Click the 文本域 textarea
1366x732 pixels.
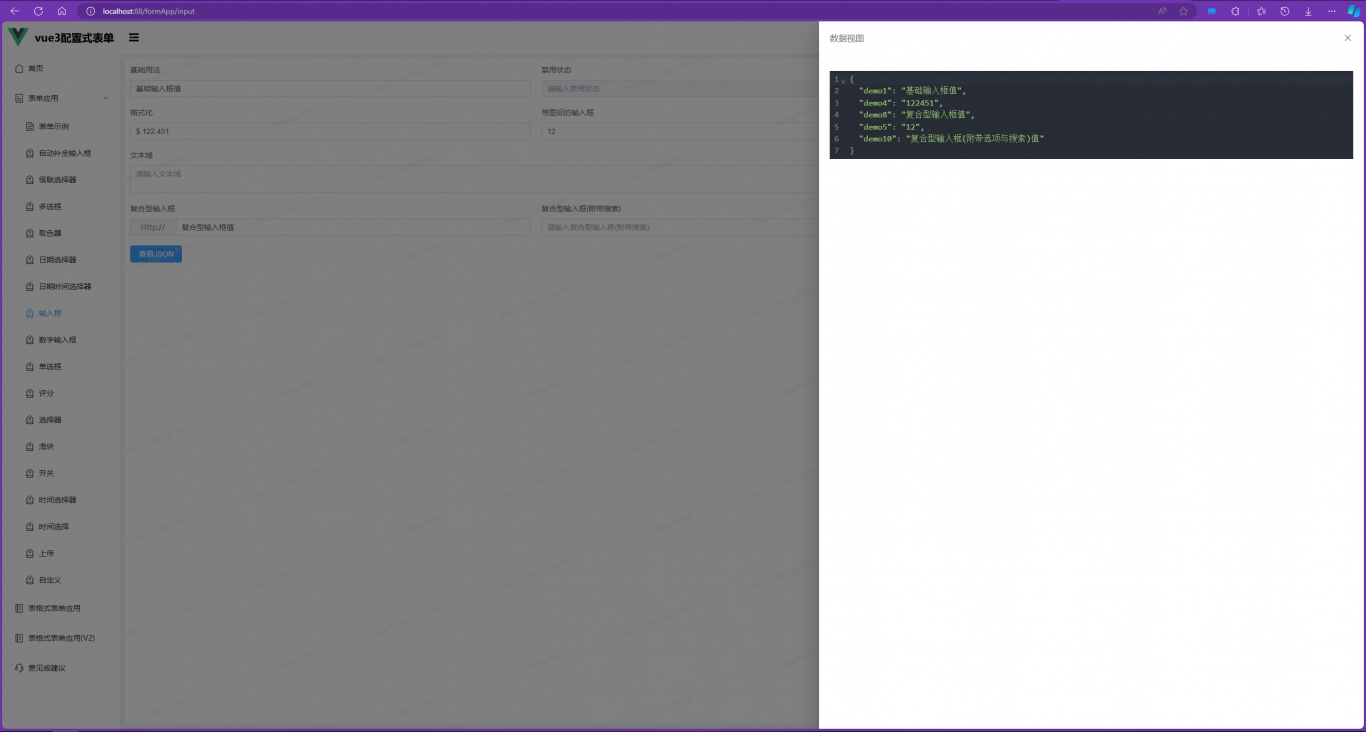point(474,179)
